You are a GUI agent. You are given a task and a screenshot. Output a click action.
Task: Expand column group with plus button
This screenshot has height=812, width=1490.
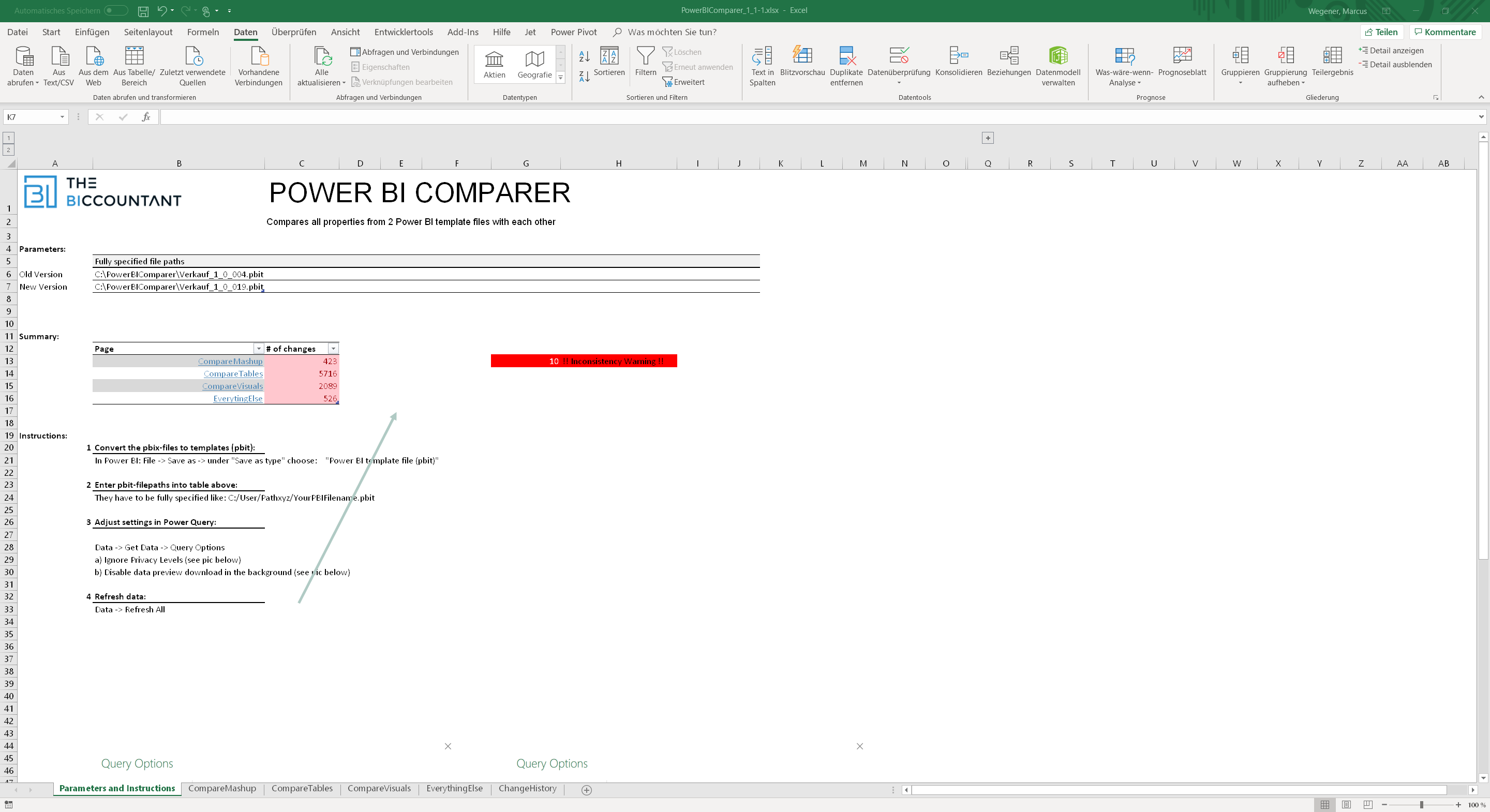tap(988, 138)
